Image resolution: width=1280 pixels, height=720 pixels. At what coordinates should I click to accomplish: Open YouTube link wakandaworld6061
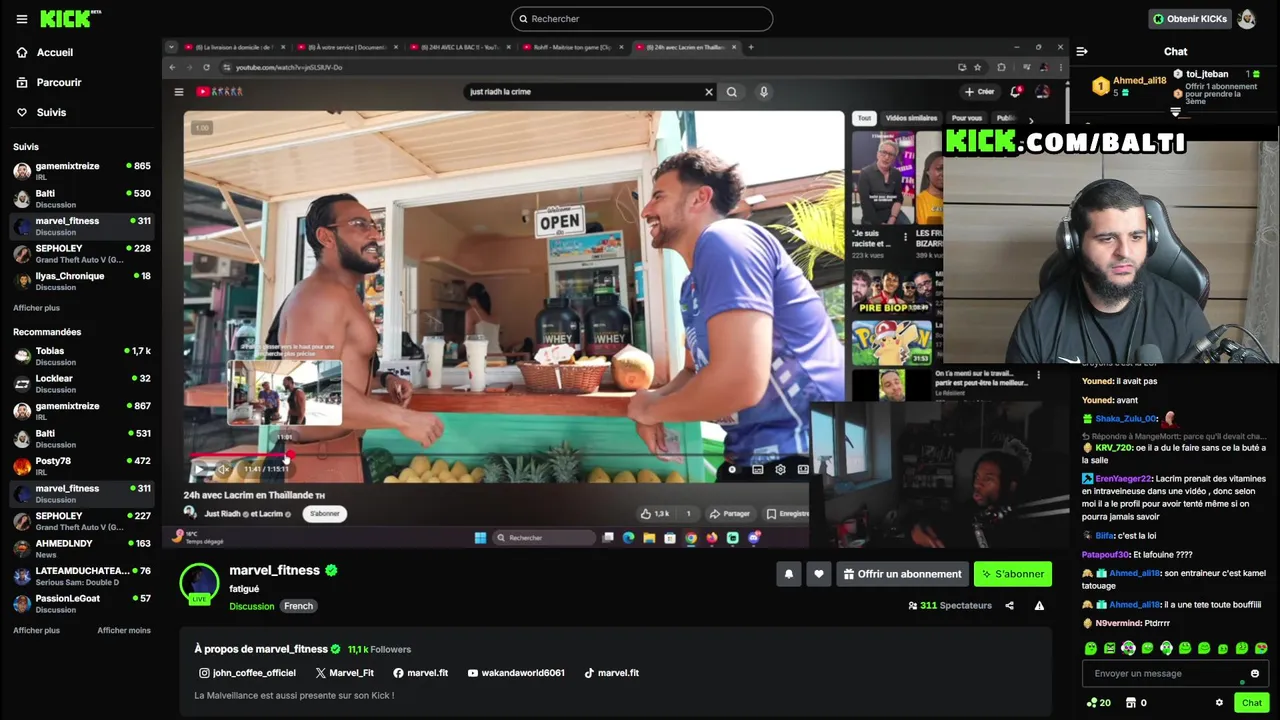click(x=516, y=673)
